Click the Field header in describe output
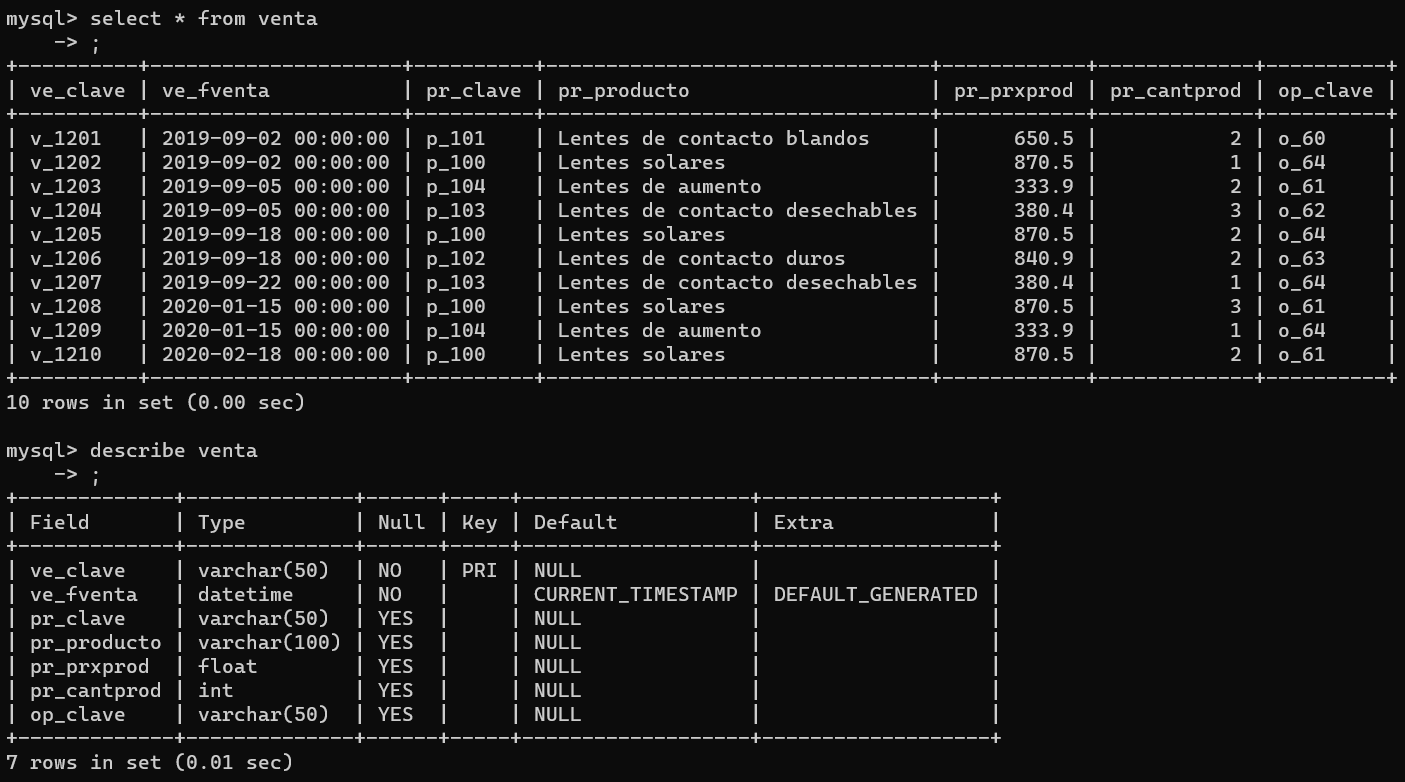1405x782 pixels. 60,523
